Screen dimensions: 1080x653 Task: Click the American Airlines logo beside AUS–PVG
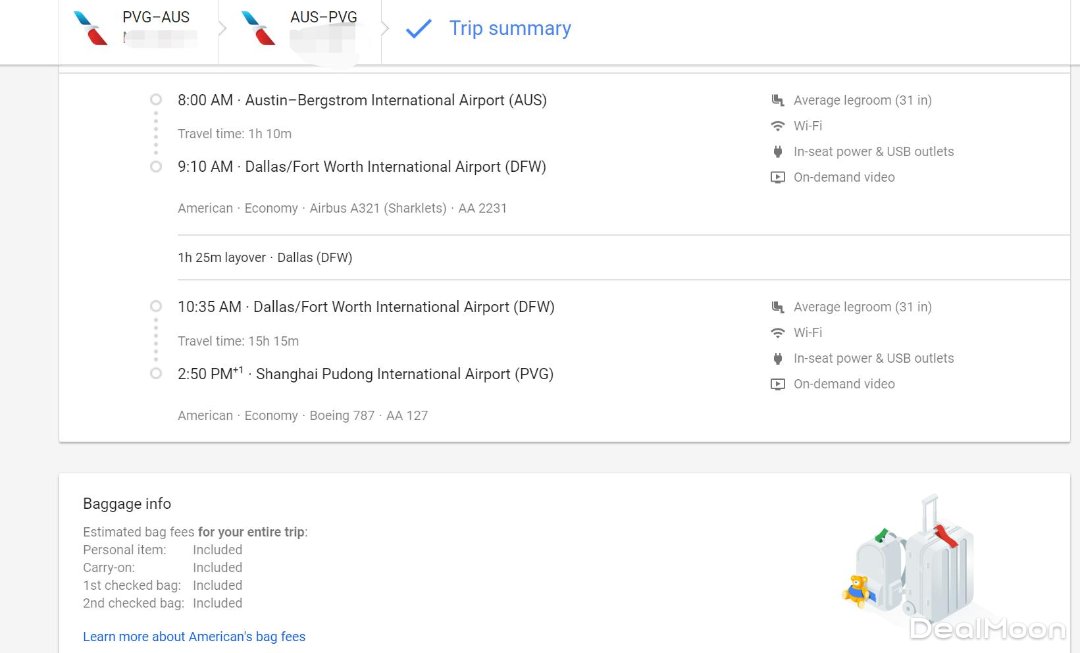point(258,28)
